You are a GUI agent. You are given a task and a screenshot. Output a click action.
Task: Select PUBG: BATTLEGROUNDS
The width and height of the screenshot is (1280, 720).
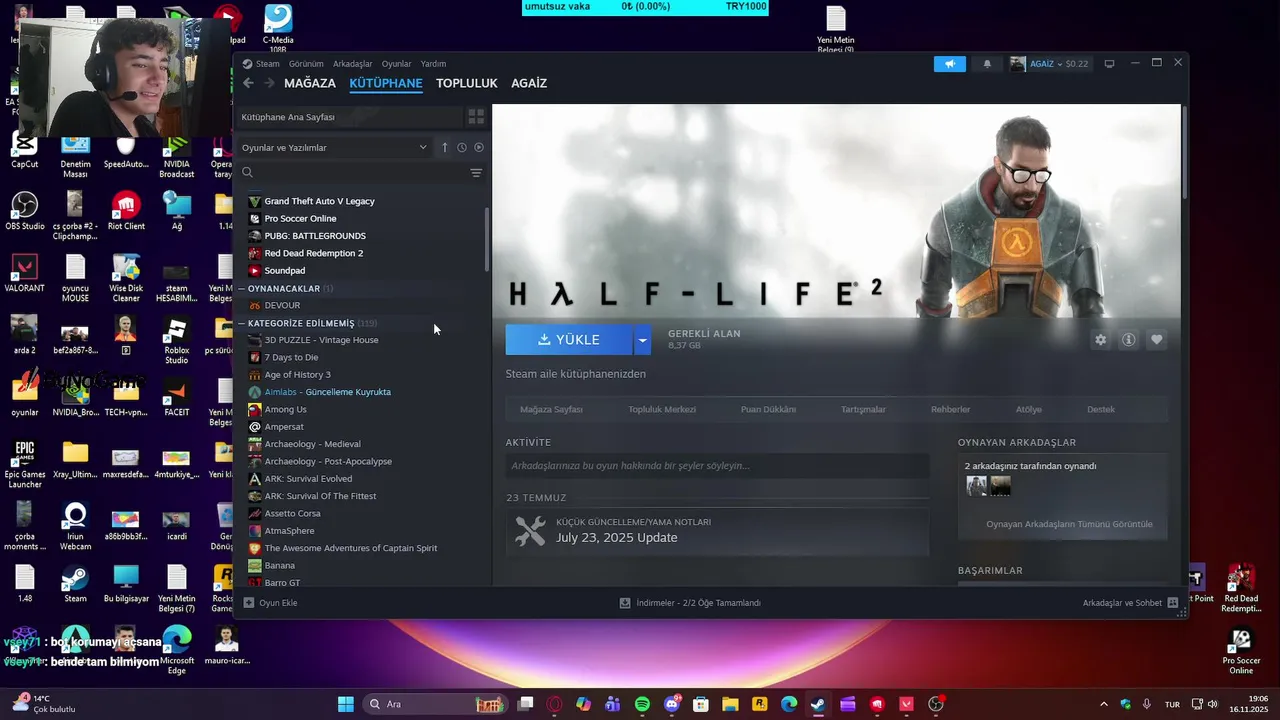coord(315,236)
